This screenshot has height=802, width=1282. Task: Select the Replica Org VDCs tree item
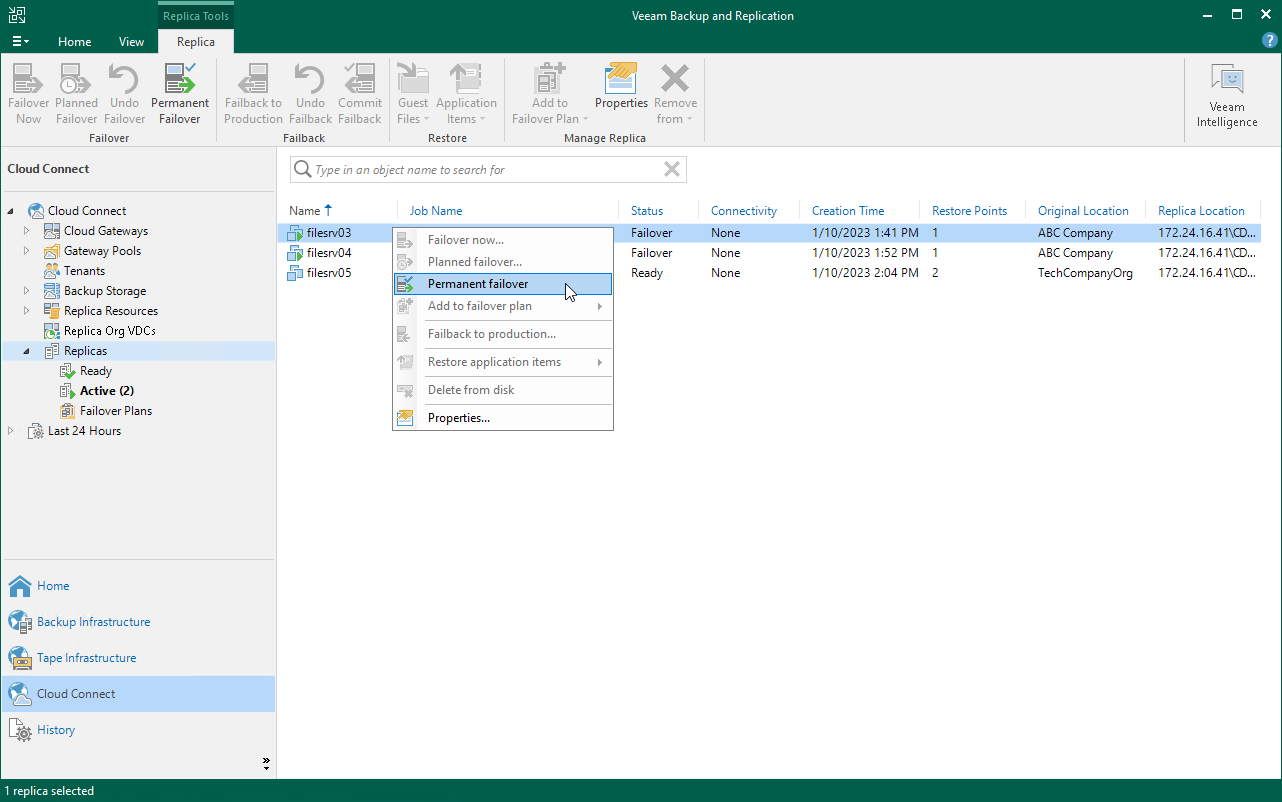(x=110, y=331)
